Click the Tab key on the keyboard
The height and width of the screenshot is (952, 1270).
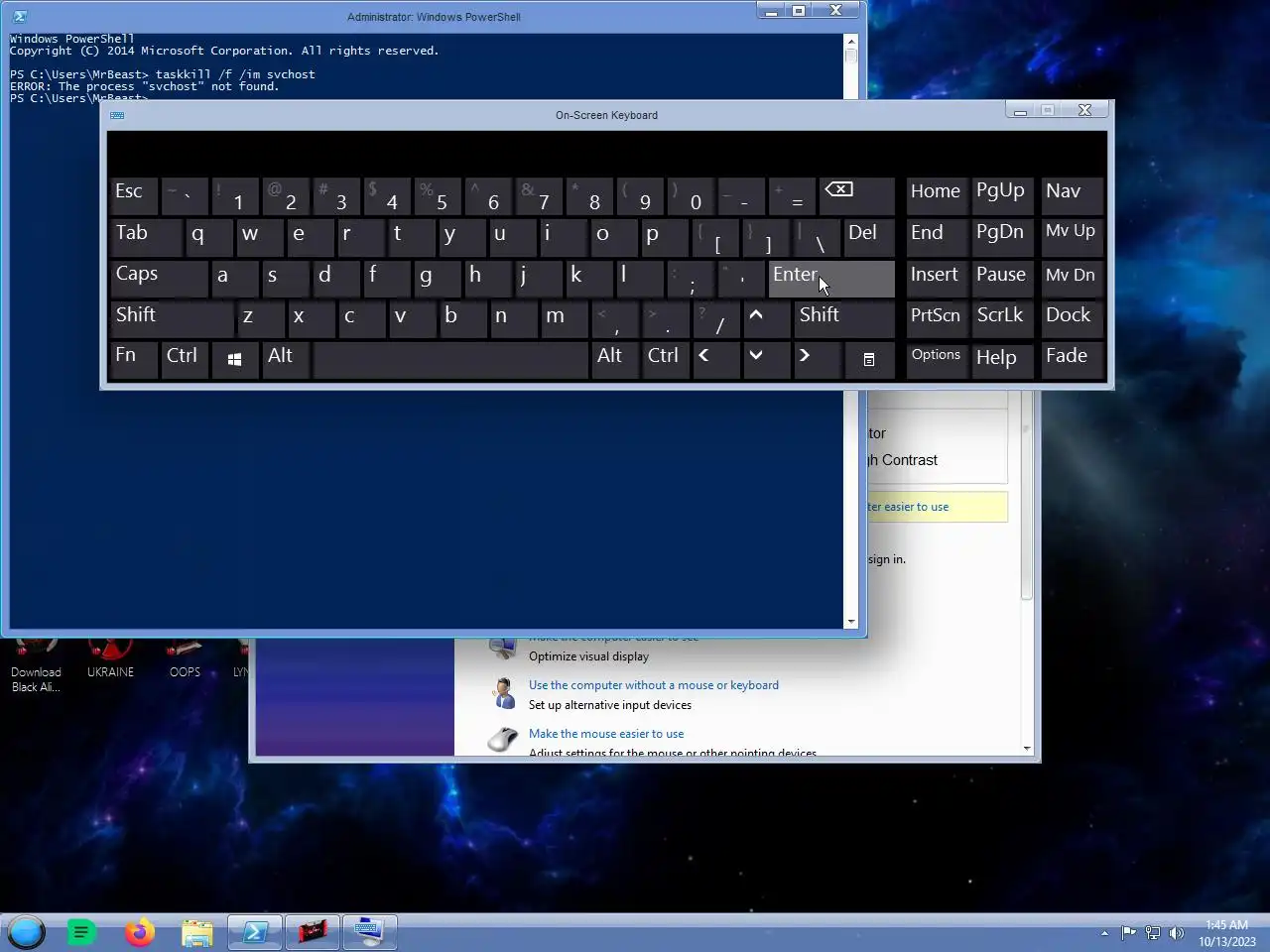coord(146,238)
